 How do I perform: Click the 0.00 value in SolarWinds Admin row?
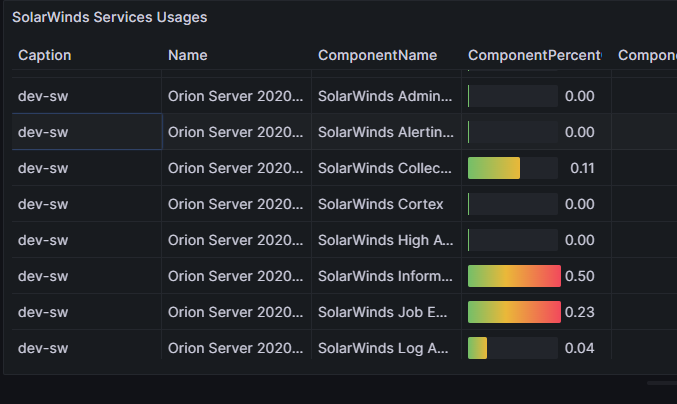pos(579,96)
